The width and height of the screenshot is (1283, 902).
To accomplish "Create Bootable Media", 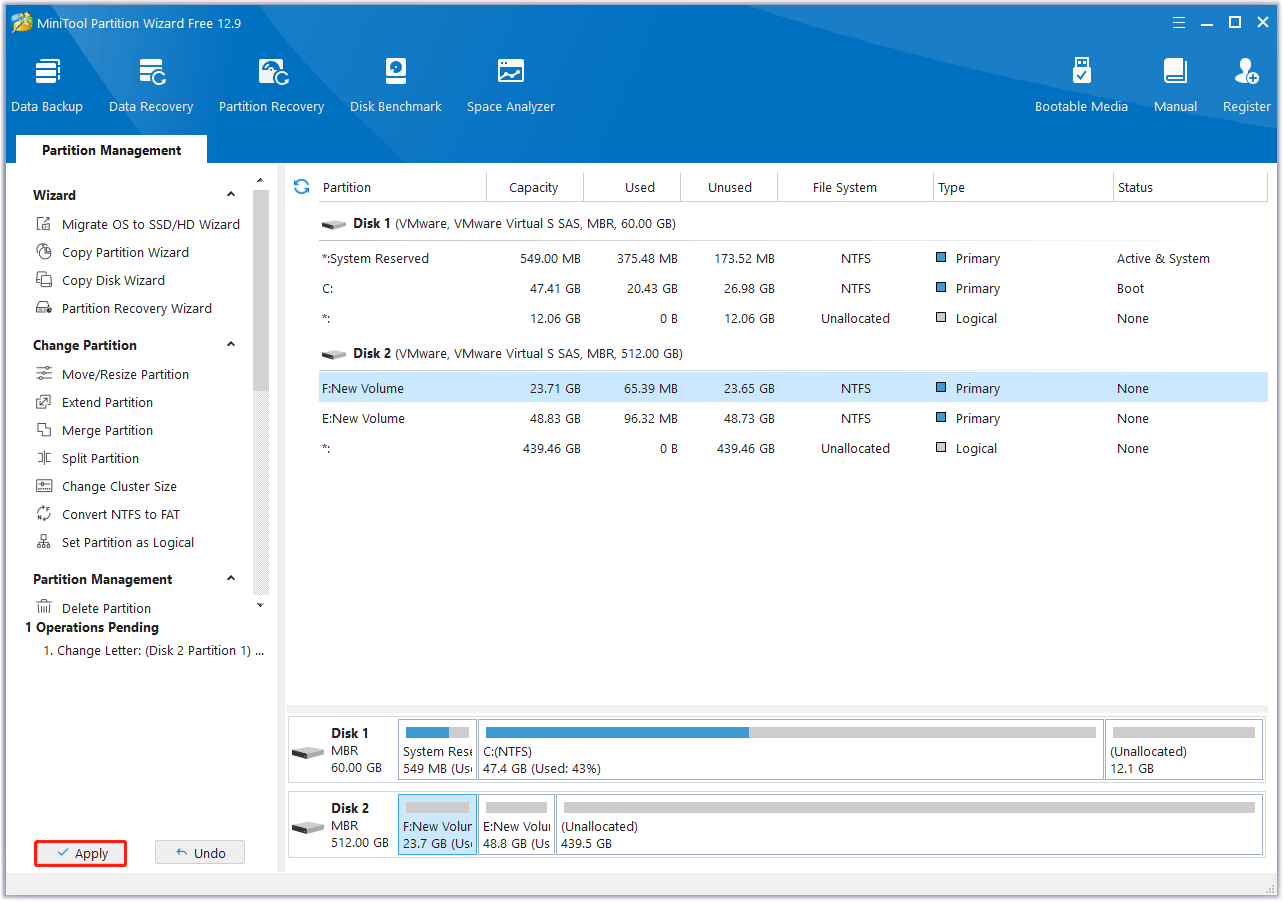I will click(1081, 85).
